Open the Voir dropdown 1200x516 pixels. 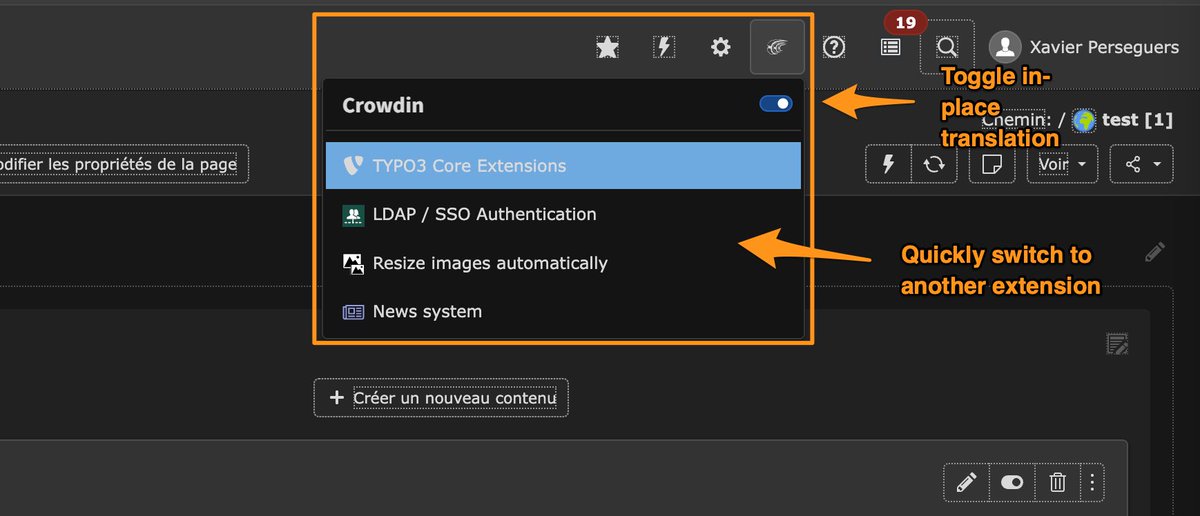1064,164
